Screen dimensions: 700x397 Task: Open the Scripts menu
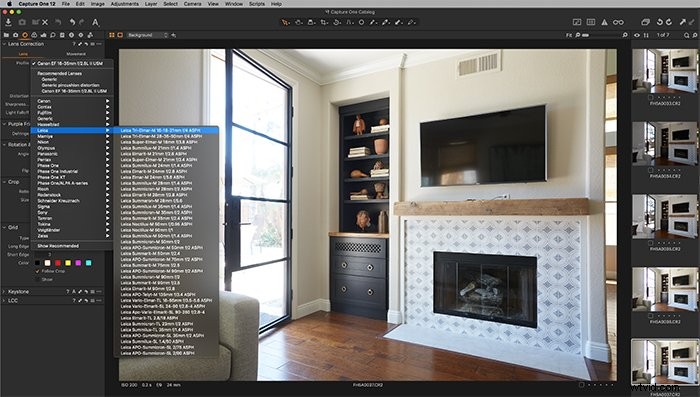coord(257,4)
